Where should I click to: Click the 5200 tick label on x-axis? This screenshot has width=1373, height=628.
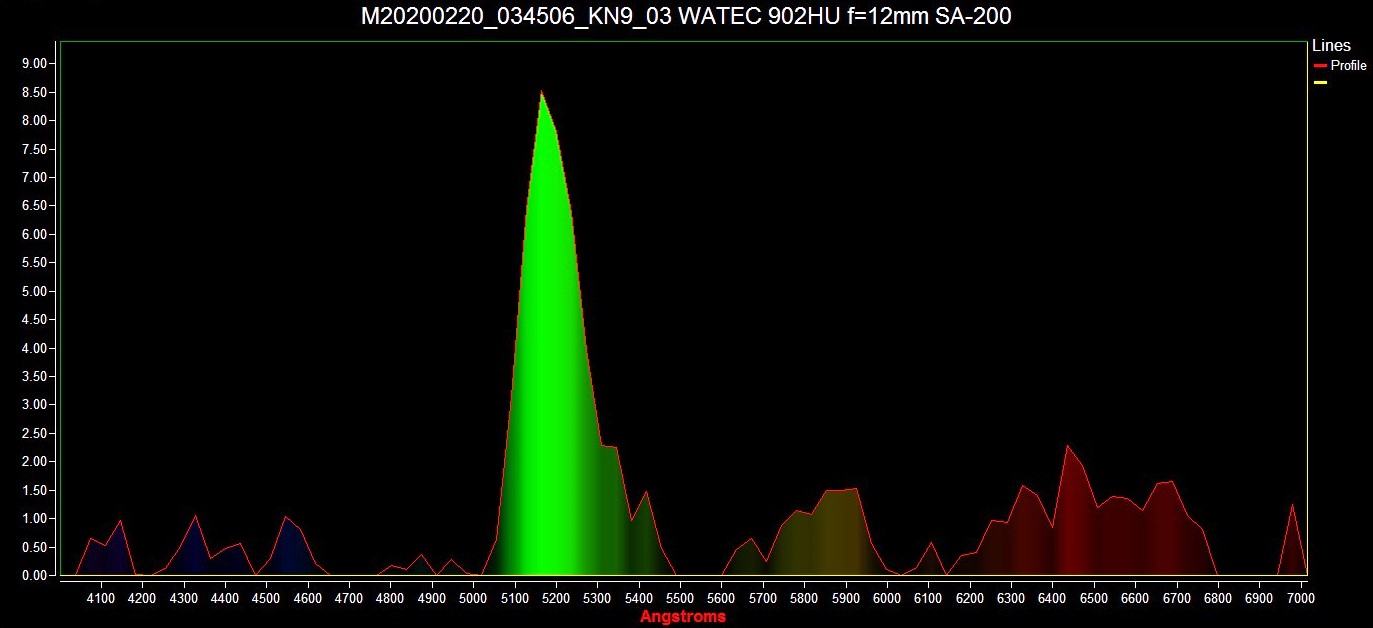[x=556, y=598]
